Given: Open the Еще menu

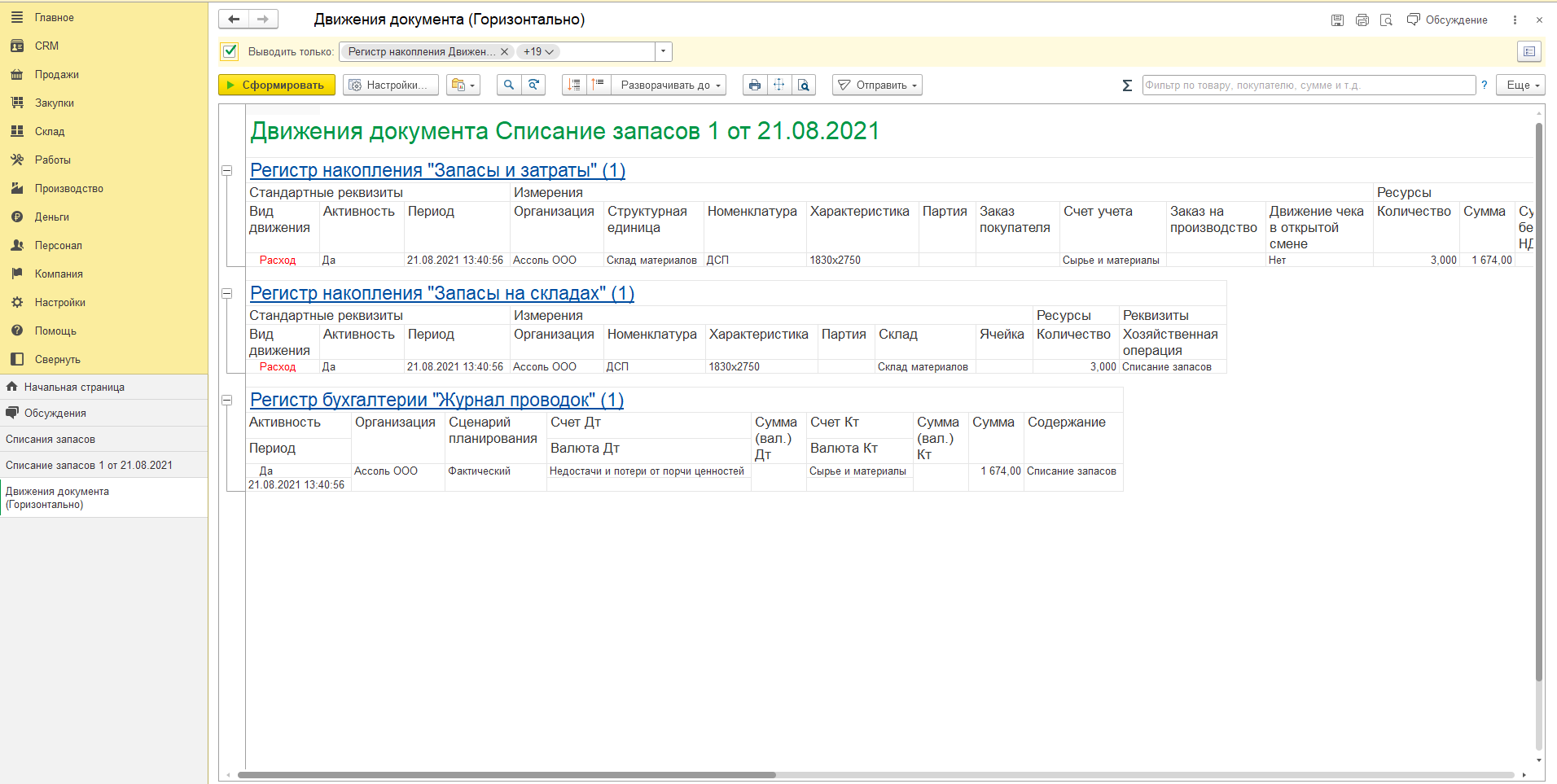Looking at the screenshot, I should coord(1520,85).
